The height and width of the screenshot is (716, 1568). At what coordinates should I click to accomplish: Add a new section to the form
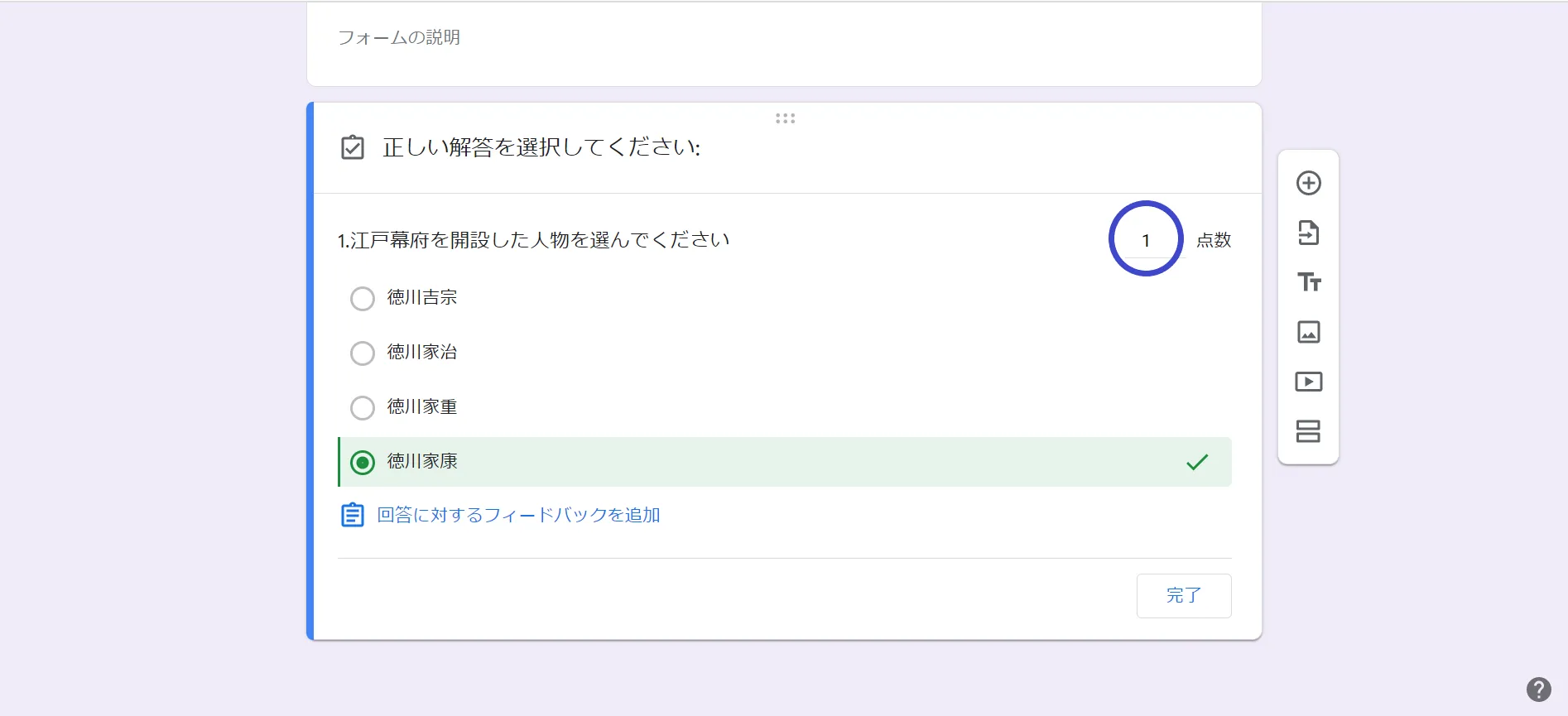pos(1308,431)
